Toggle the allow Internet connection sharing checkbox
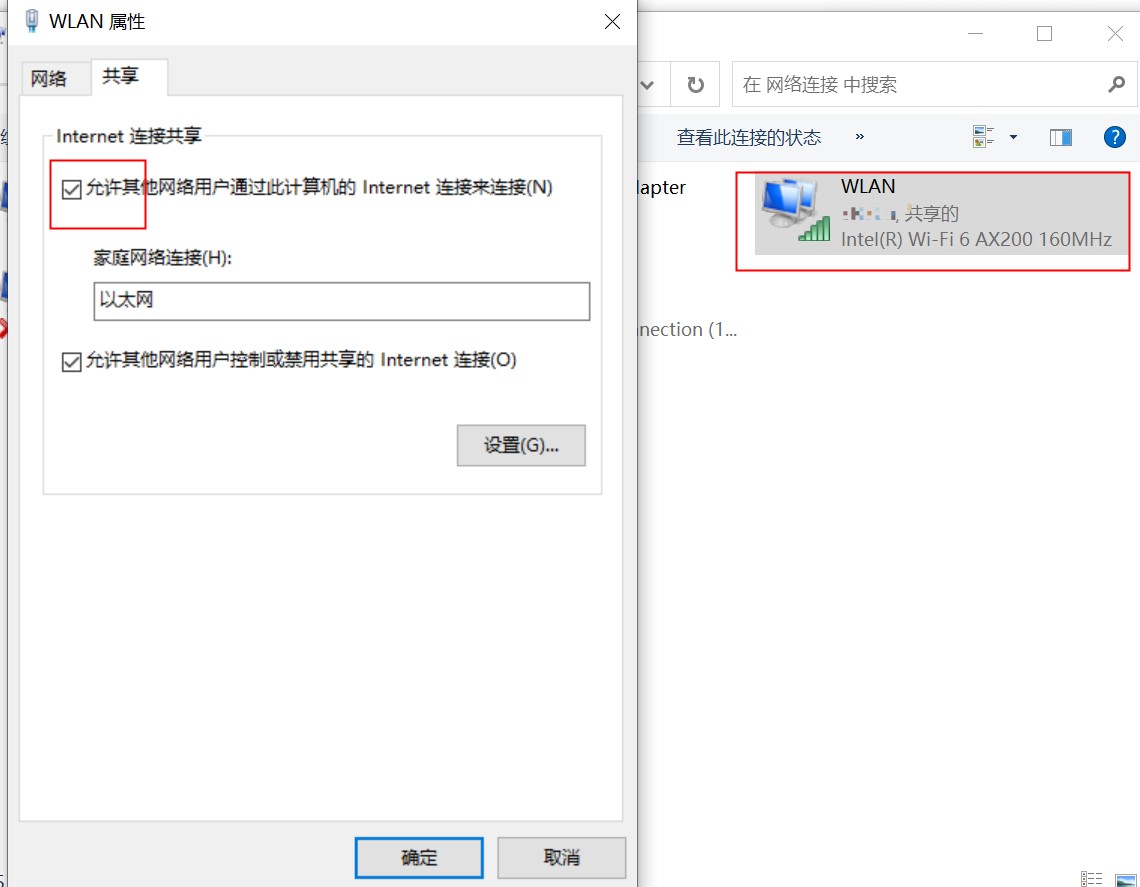Screen dimensions: 1140x887 [71, 189]
